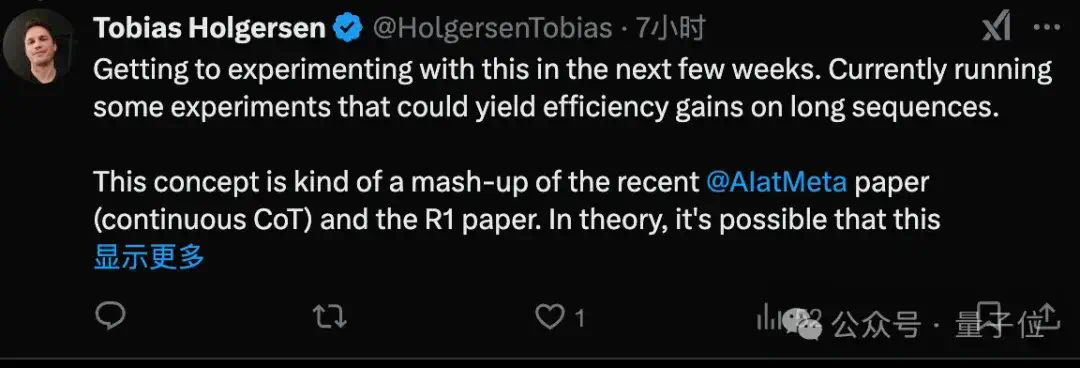Click the paragraph starting 'Getting to experimenting'
The width and height of the screenshot is (1080, 368).
572,89
